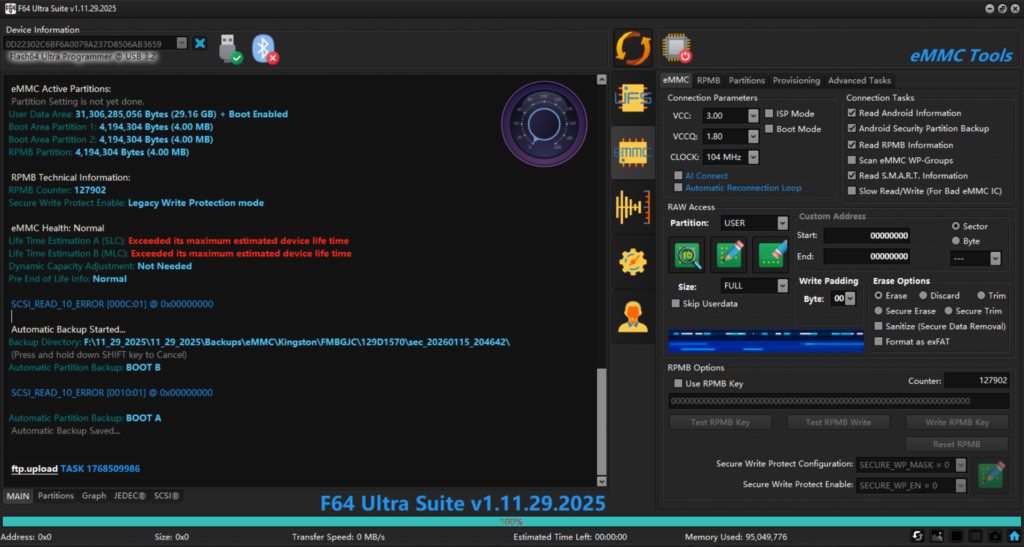Open the device ID dropdown
This screenshot has width=1024, height=547.
pyautogui.click(x=182, y=43)
